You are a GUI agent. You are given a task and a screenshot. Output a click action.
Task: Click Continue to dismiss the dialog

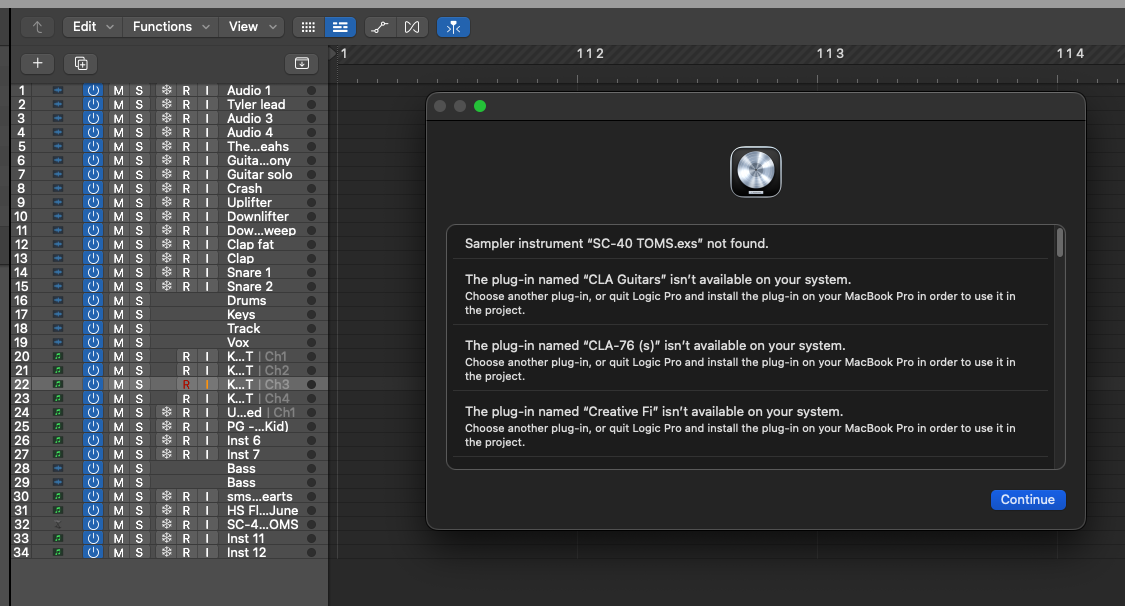[1028, 500]
